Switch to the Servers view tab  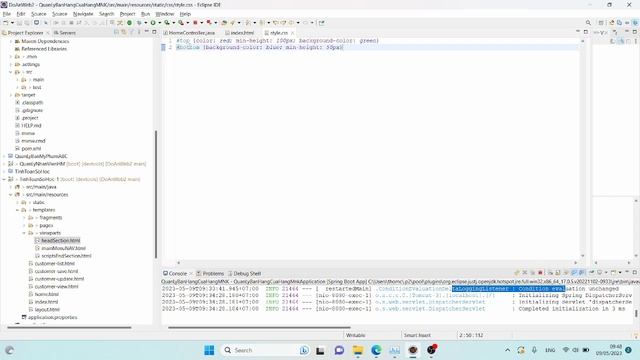pyautogui.click(x=64, y=33)
